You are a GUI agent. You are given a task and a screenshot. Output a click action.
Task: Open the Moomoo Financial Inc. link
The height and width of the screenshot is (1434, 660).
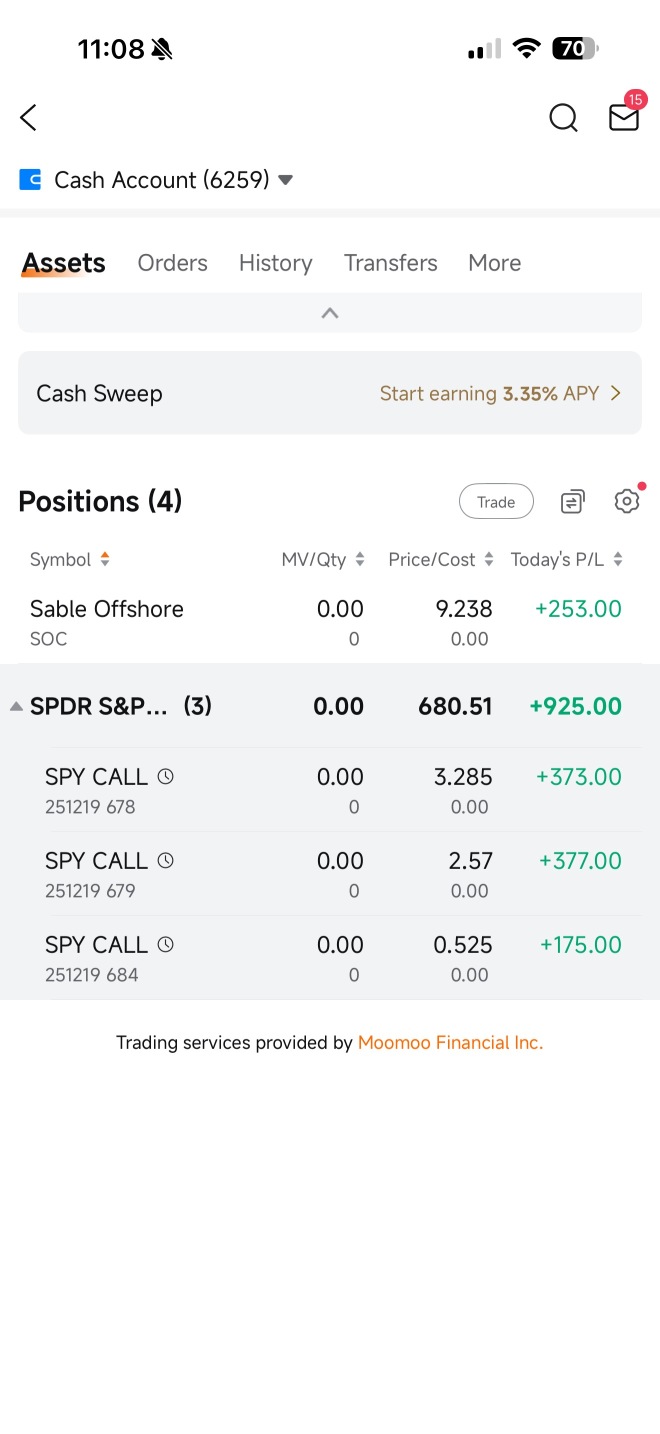pos(450,1043)
